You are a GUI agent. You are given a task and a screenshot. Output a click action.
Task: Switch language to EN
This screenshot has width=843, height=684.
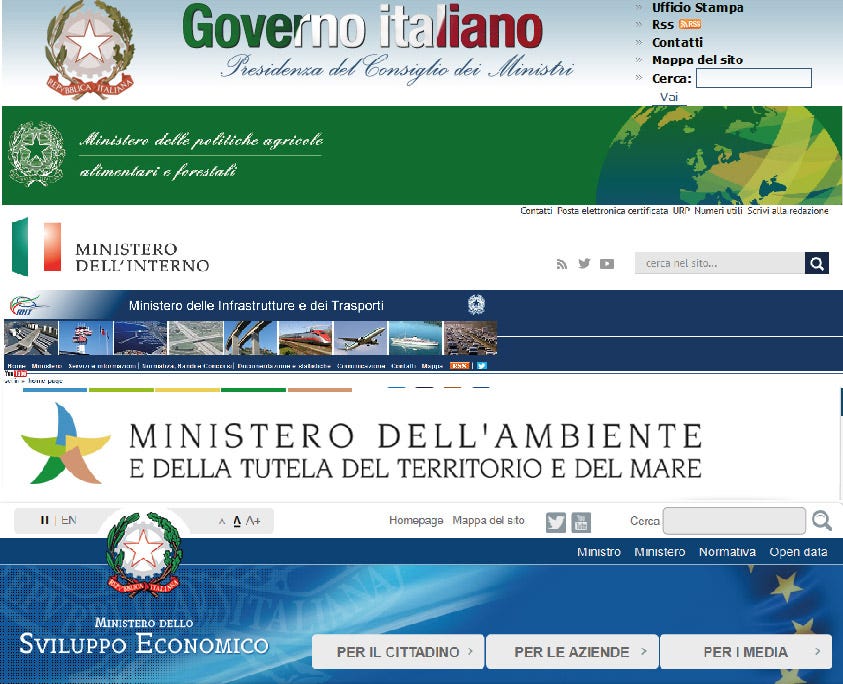tap(69, 520)
